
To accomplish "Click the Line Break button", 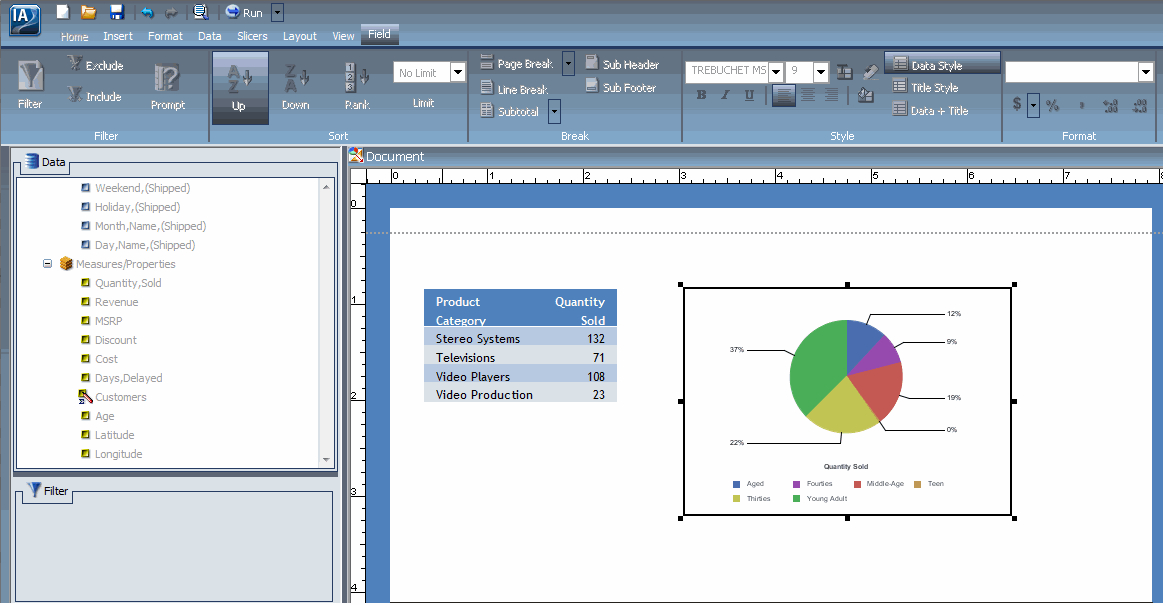I will click(514, 89).
